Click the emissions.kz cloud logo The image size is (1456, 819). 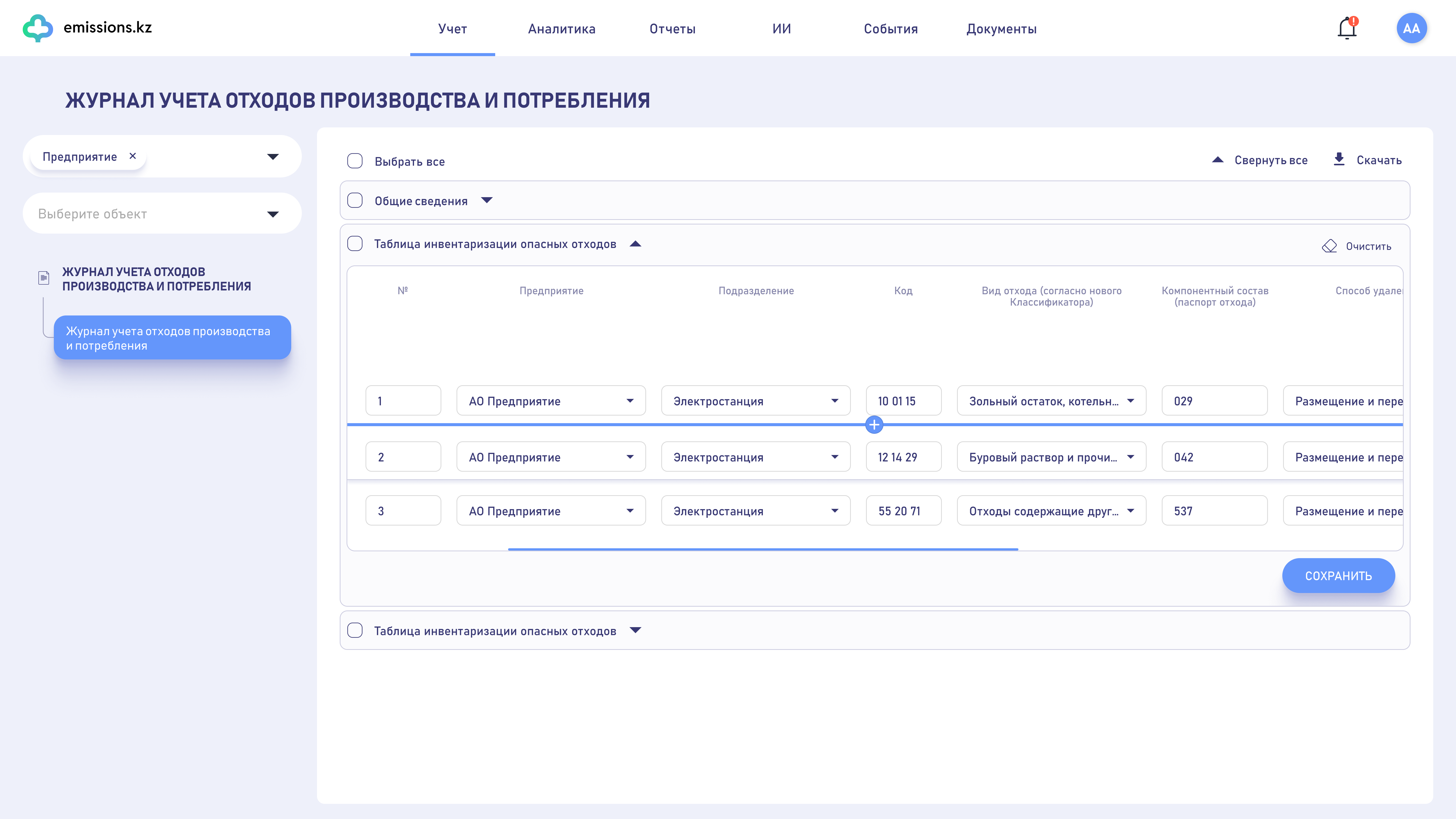[x=37, y=28]
